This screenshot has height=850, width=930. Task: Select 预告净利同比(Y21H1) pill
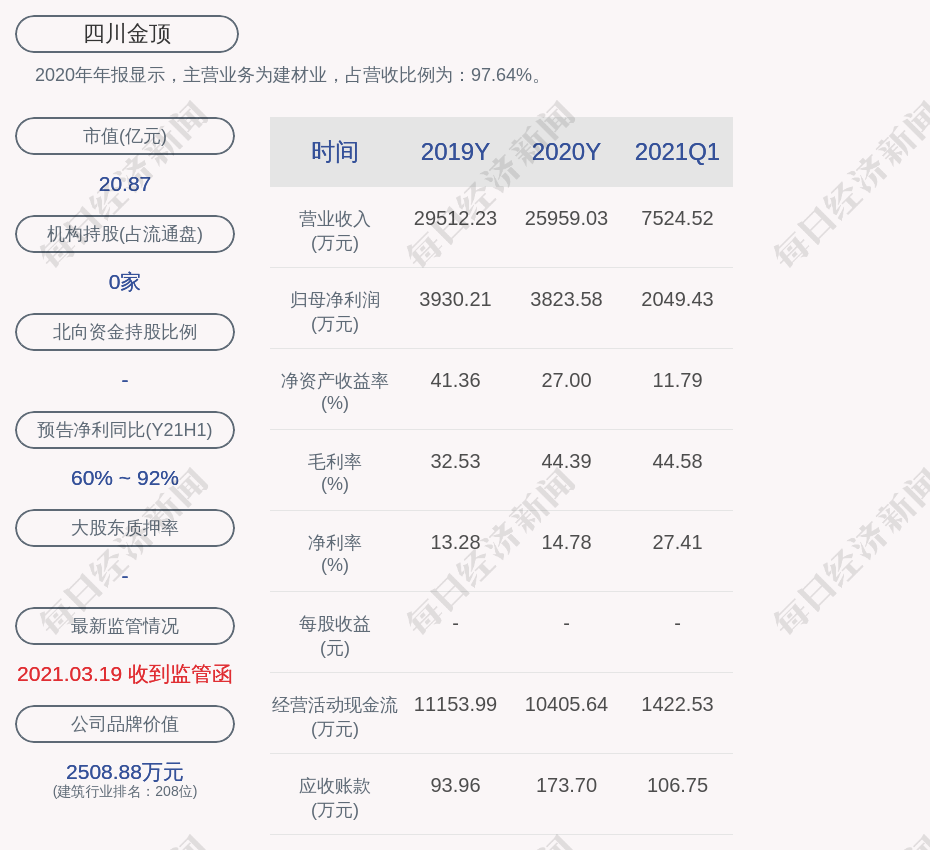125,430
